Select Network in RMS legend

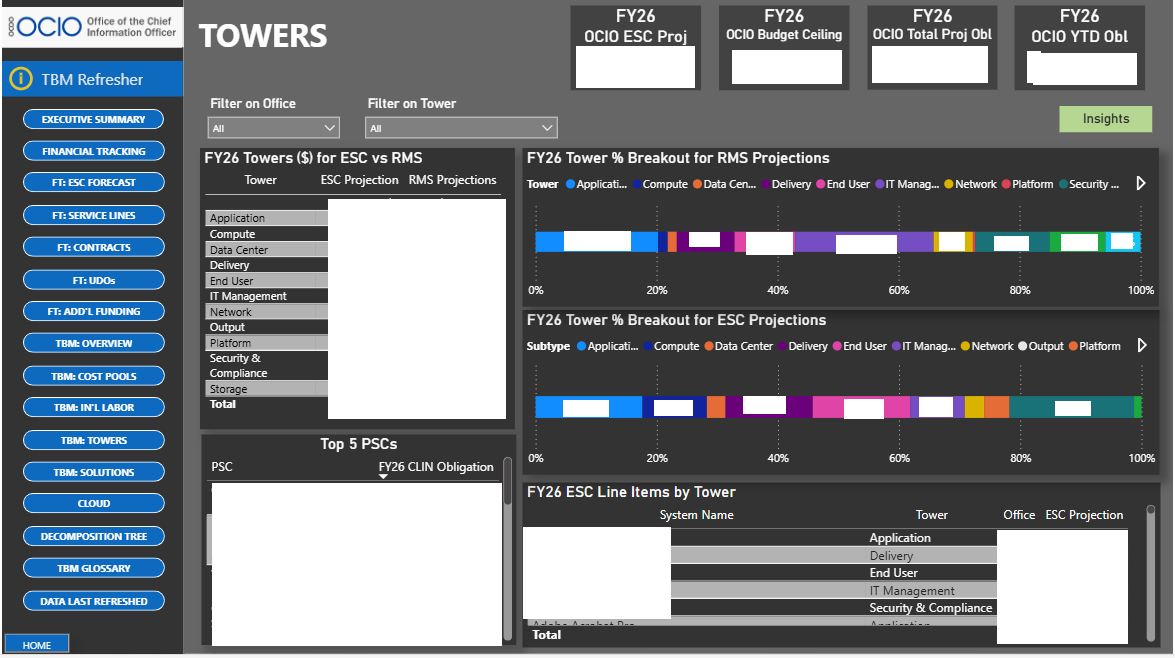pos(970,184)
